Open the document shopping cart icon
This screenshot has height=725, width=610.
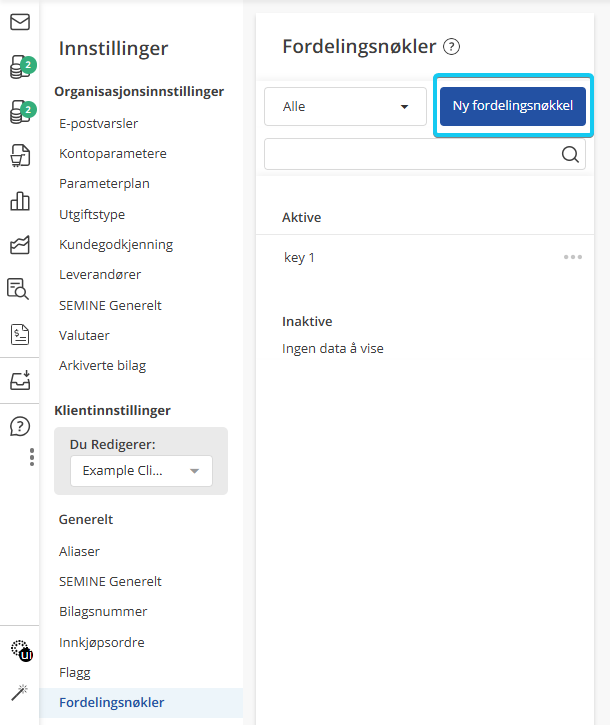pos(20,155)
